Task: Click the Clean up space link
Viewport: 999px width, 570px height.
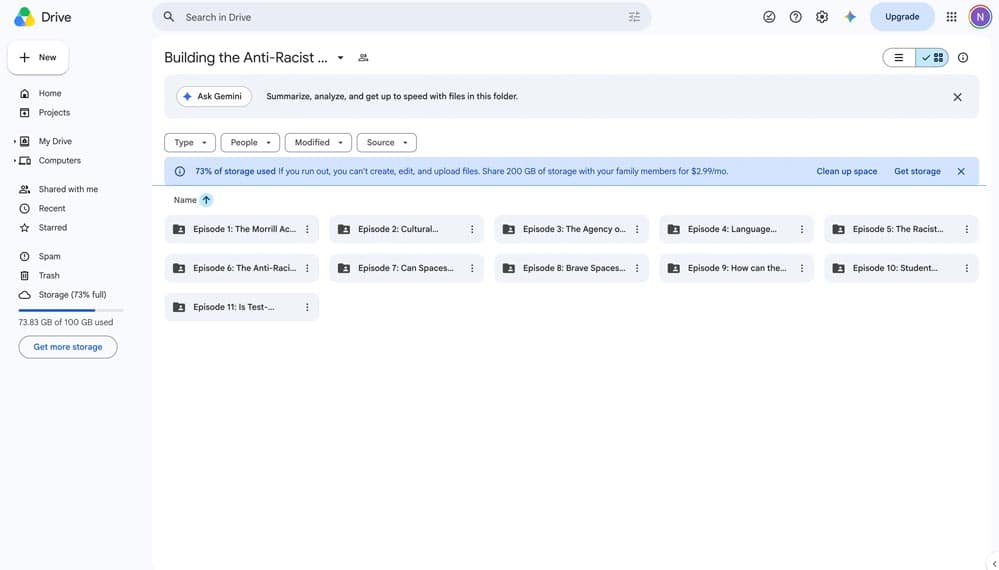Action: 847,171
